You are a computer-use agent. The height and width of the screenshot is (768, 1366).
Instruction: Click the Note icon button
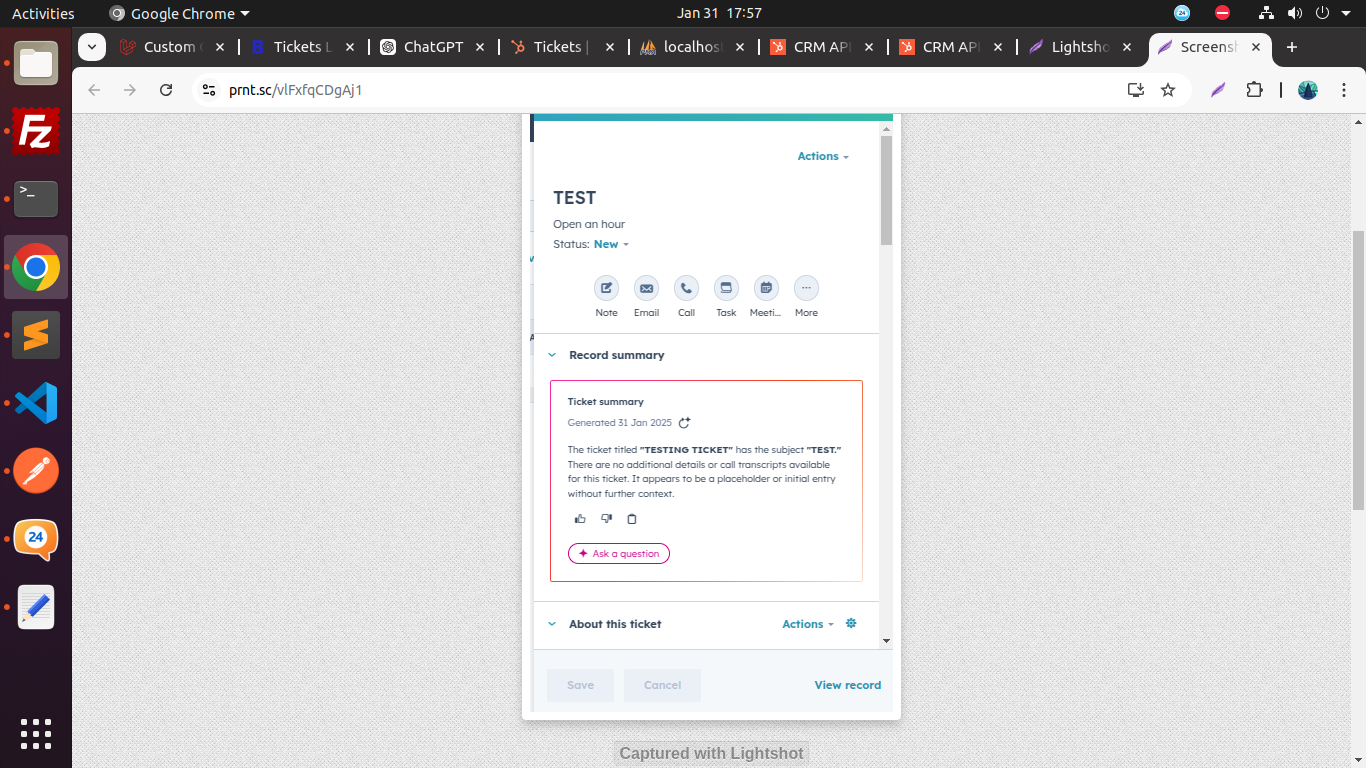(606, 289)
